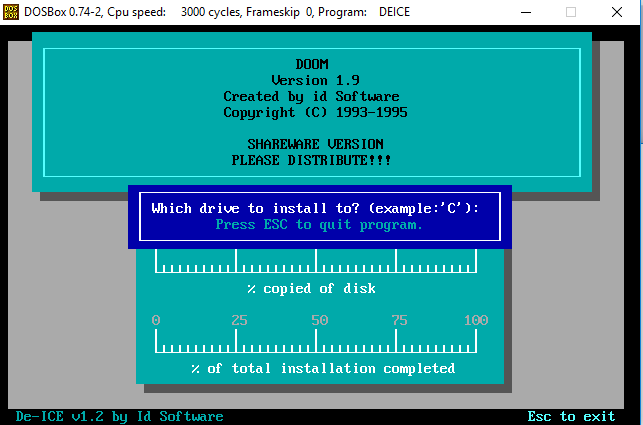
Task: Click the 25 mark on installation scale
Action: [239, 320]
